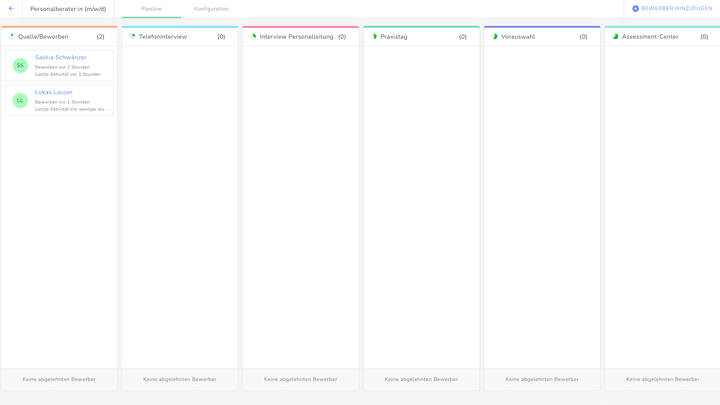Open Saskia Schwänzer's applicant profile link

click(x=61, y=58)
